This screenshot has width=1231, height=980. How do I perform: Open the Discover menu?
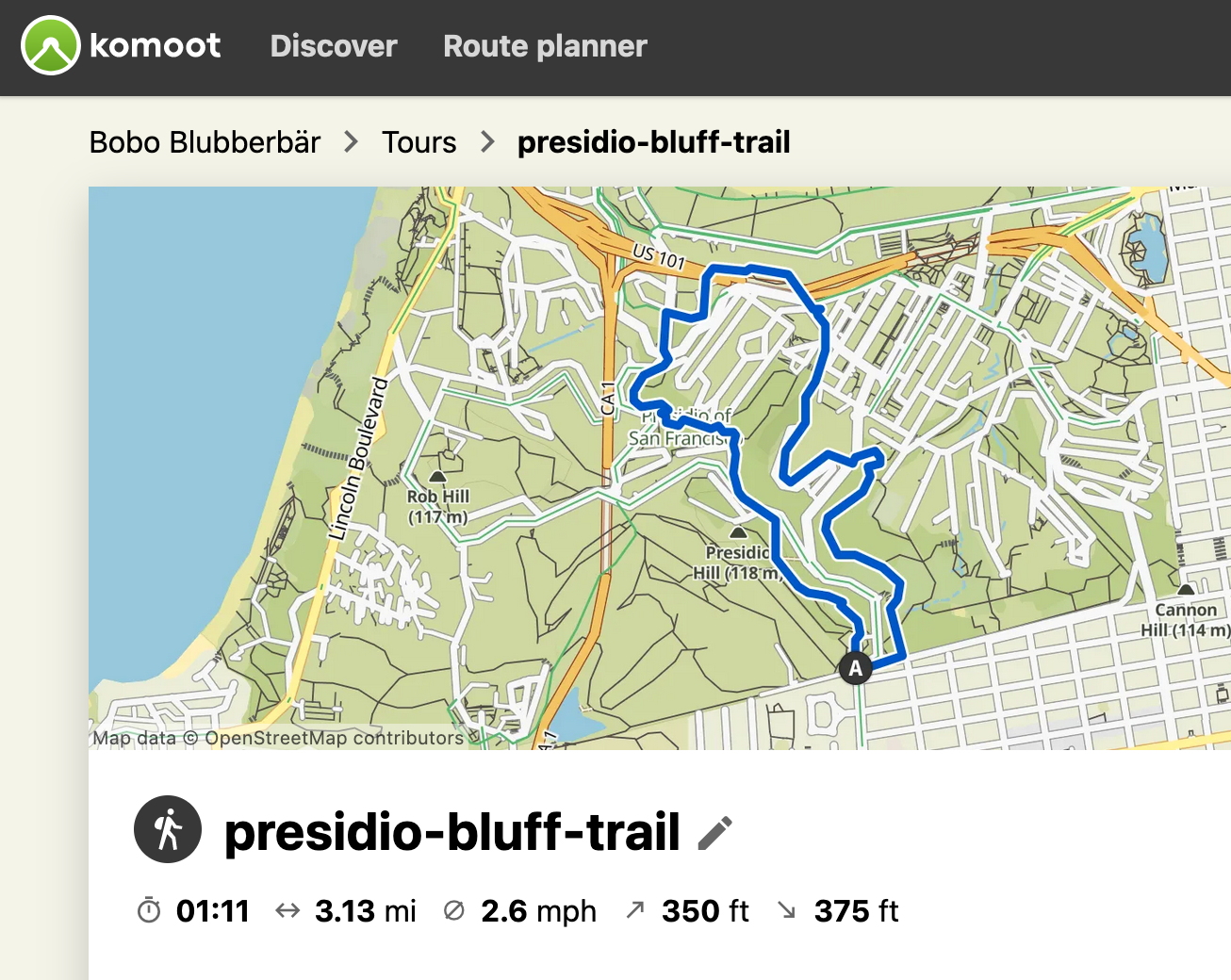point(334,46)
